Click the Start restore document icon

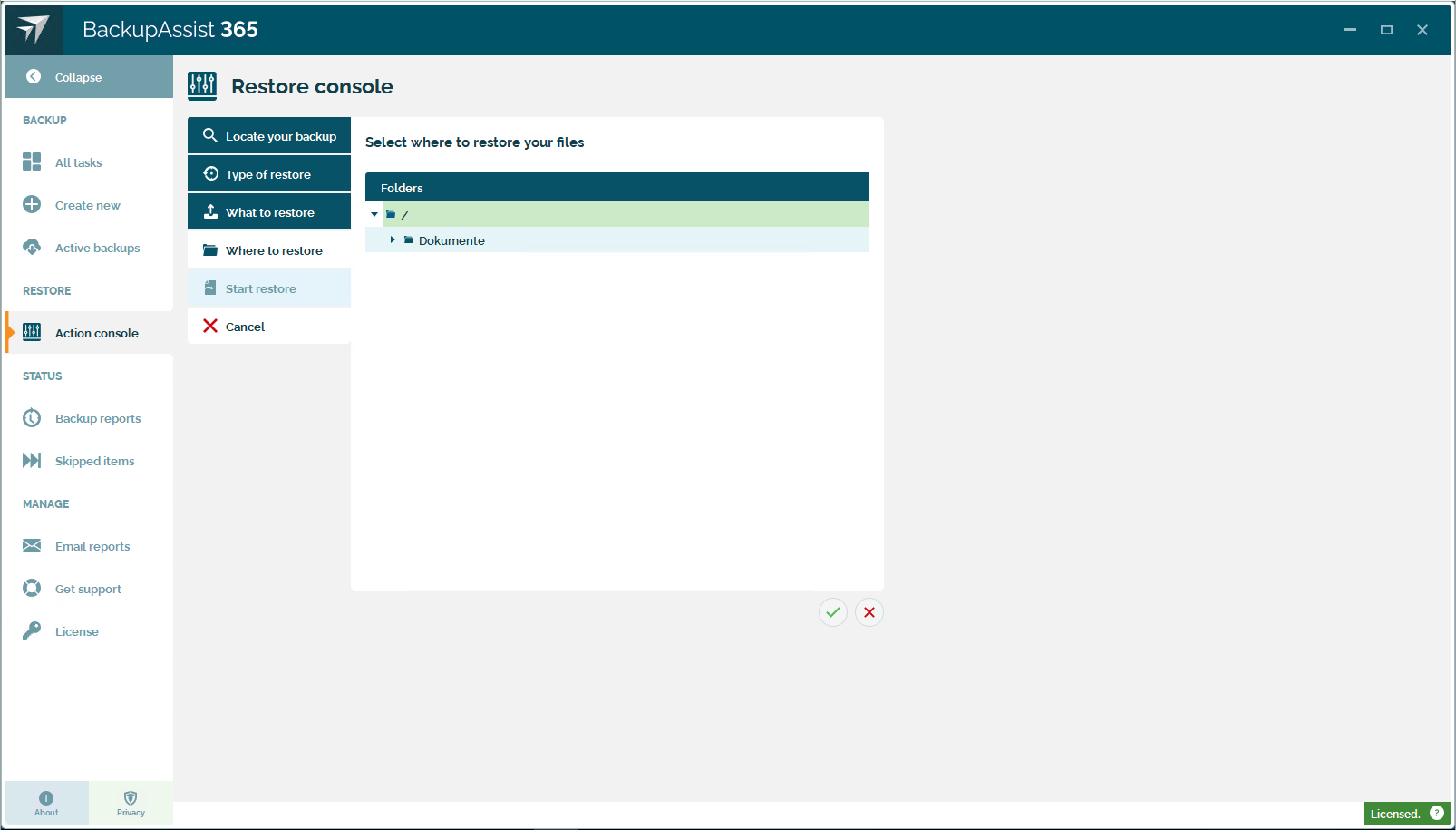[210, 288]
